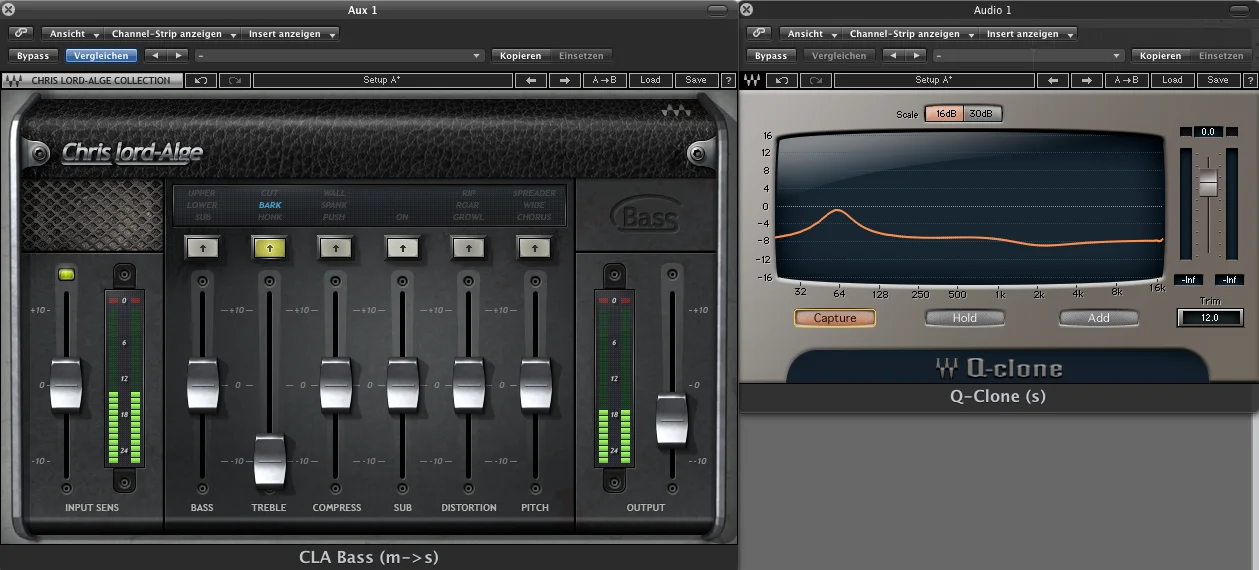Toggle Vergleichen compare in Aux 1 window
The width and height of the screenshot is (1259, 570).
(103, 56)
